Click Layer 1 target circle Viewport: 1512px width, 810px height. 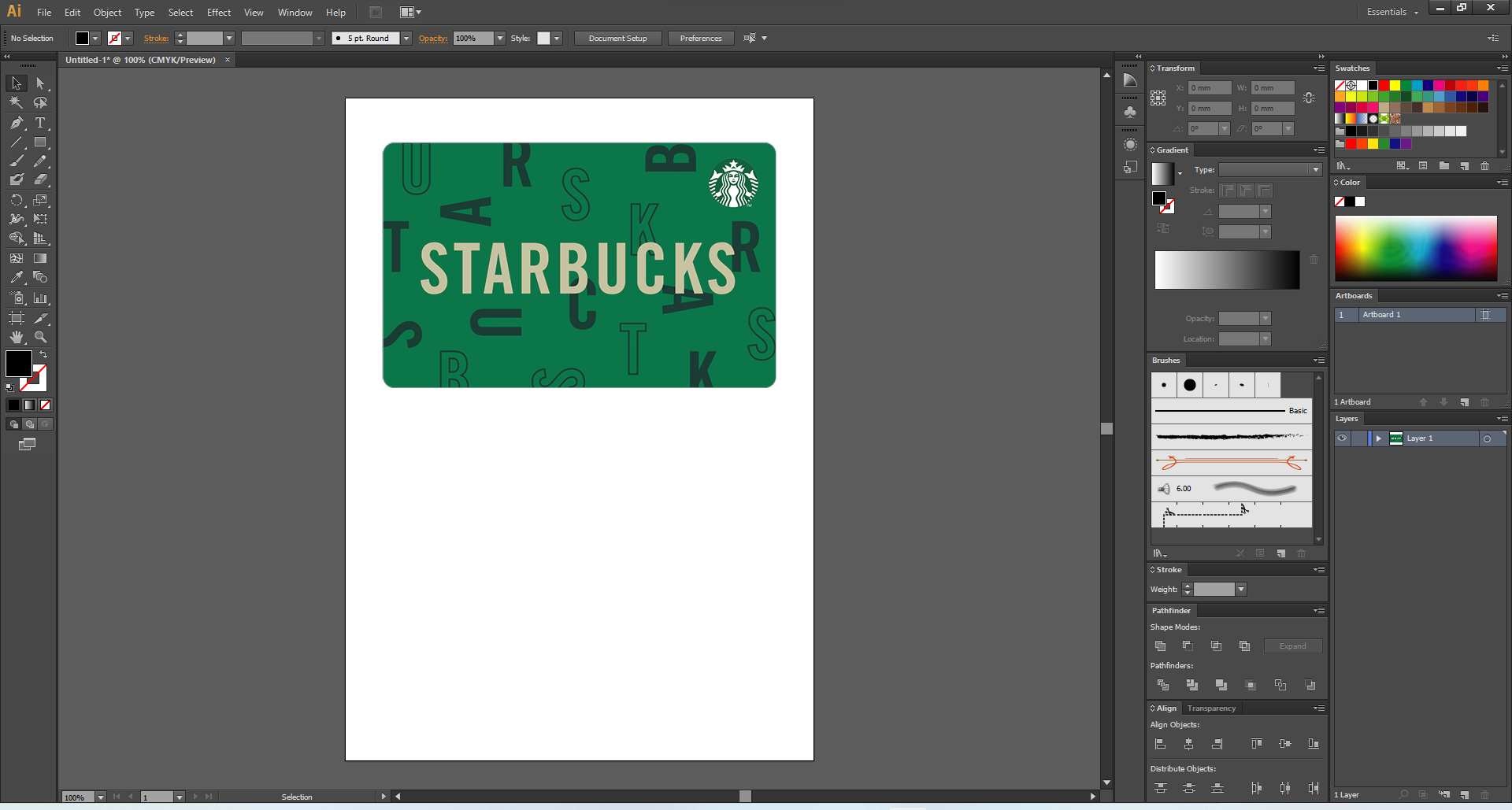click(x=1487, y=439)
